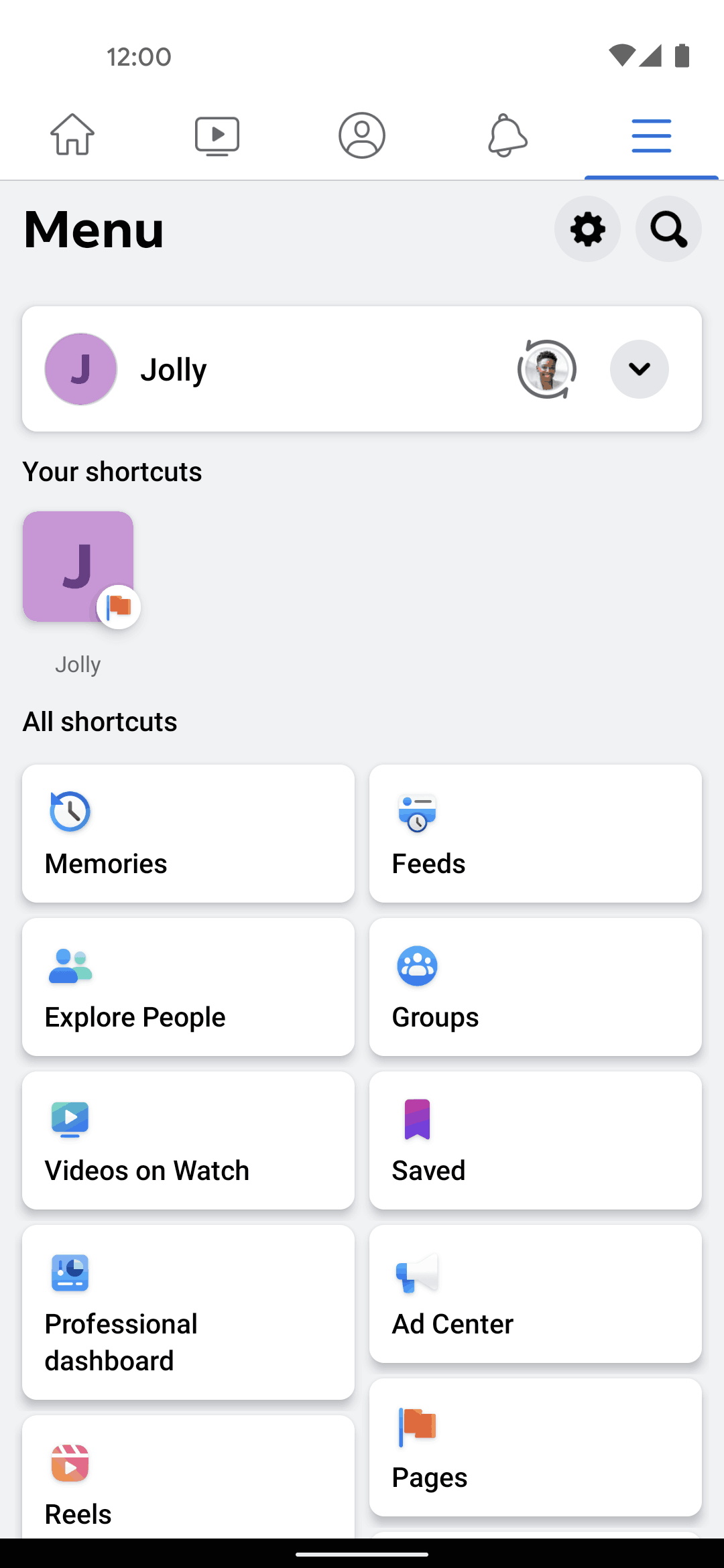The width and height of the screenshot is (724, 1568).
Task: Switch profile using the circular avatar
Action: click(x=547, y=369)
